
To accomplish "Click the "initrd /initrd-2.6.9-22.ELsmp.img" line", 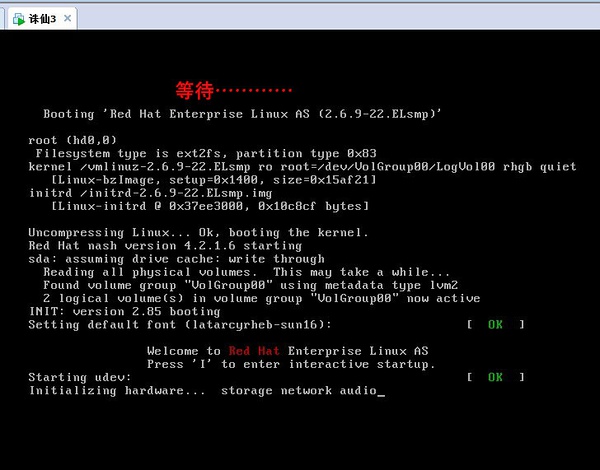I will [150, 193].
